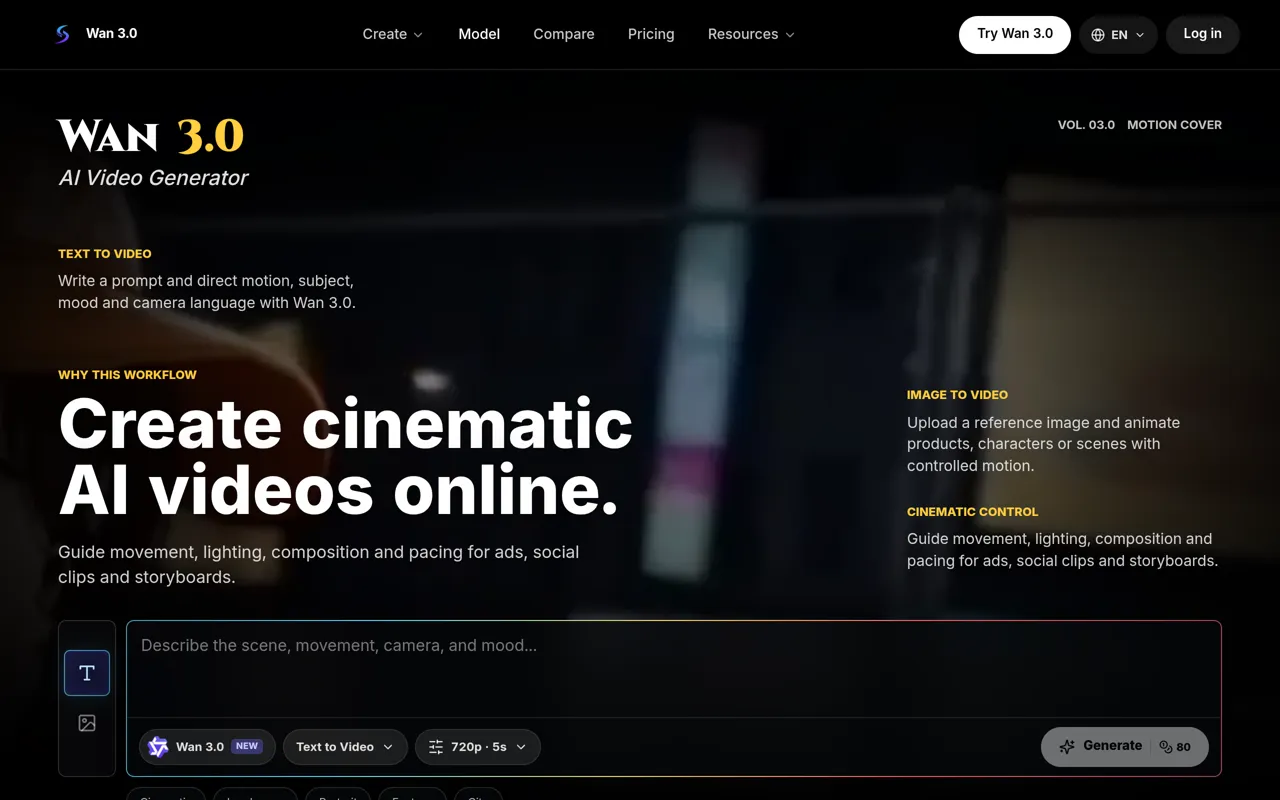Click the 80 credits indicator
The image size is (1280, 800).
point(1176,747)
